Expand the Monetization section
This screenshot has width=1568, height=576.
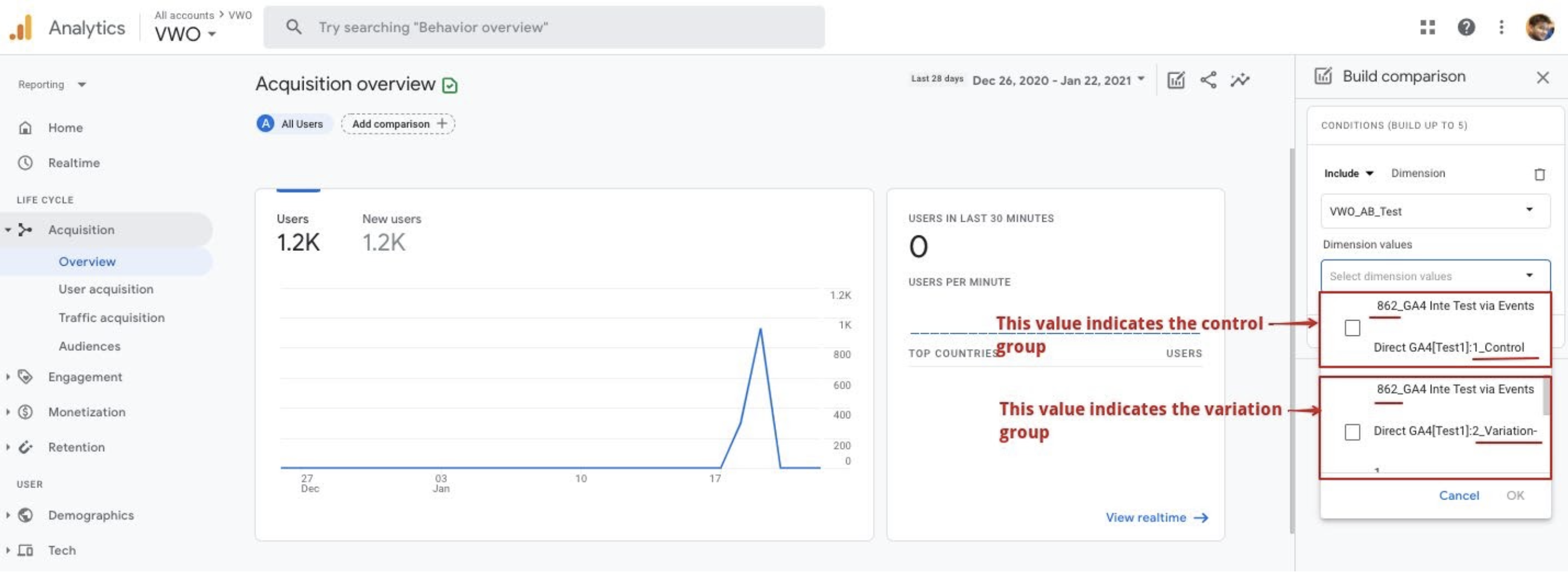click(x=8, y=413)
